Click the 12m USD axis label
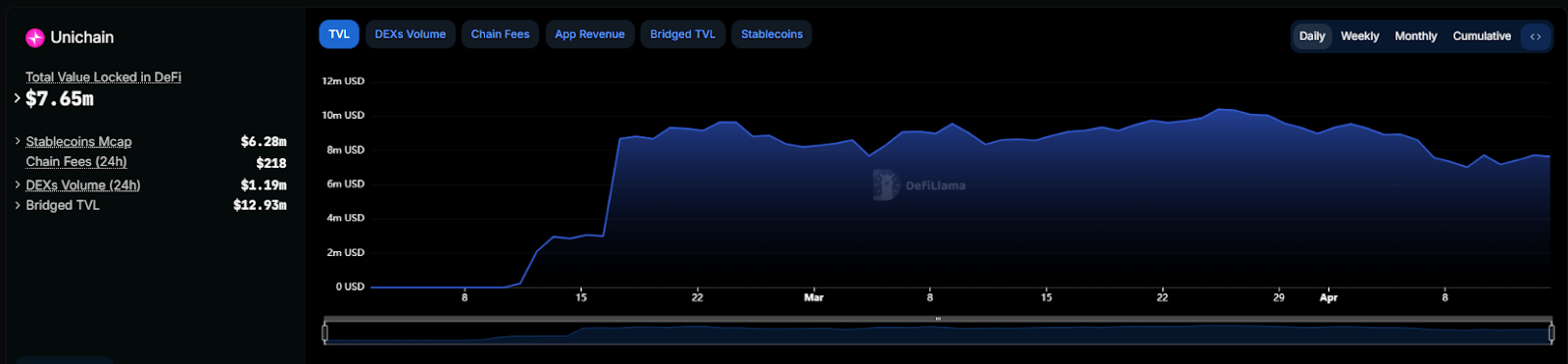 point(343,81)
